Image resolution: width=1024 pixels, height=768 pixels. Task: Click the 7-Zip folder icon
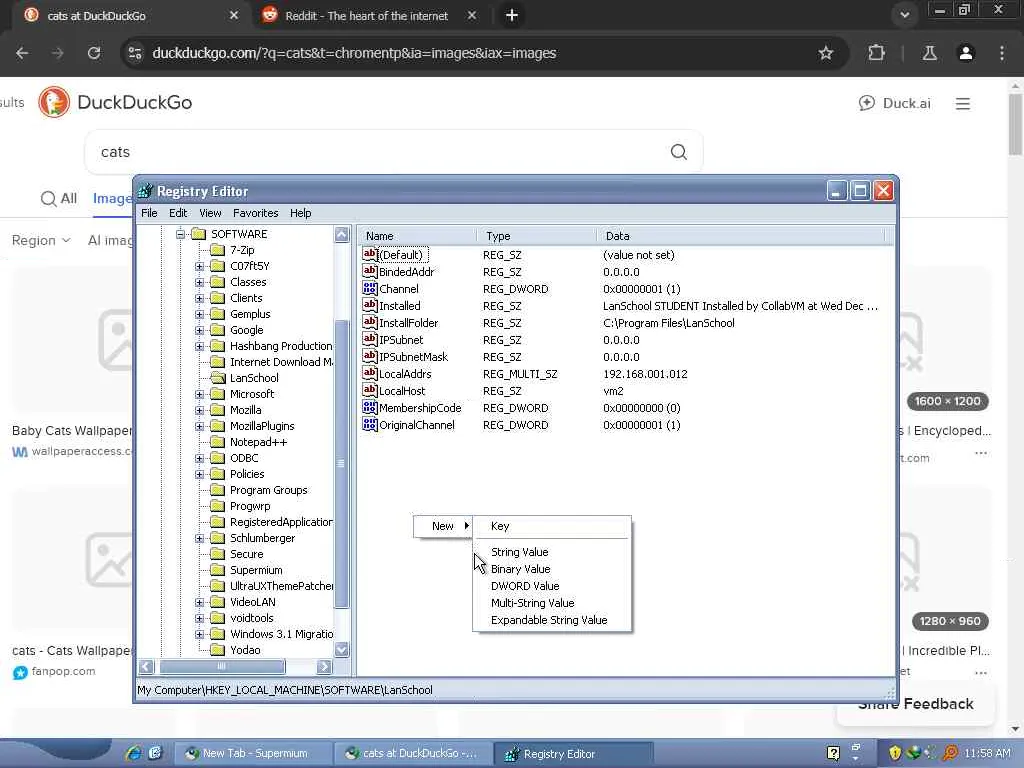click(x=217, y=250)
